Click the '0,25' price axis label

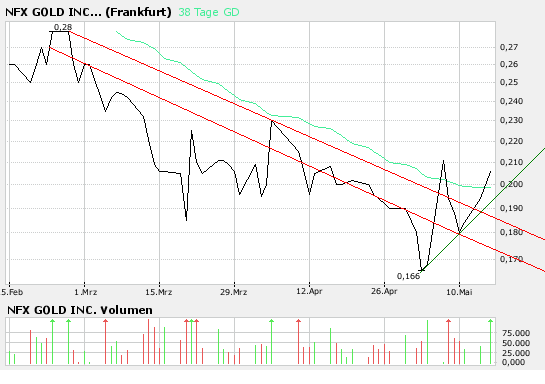(x=509, y=82)
